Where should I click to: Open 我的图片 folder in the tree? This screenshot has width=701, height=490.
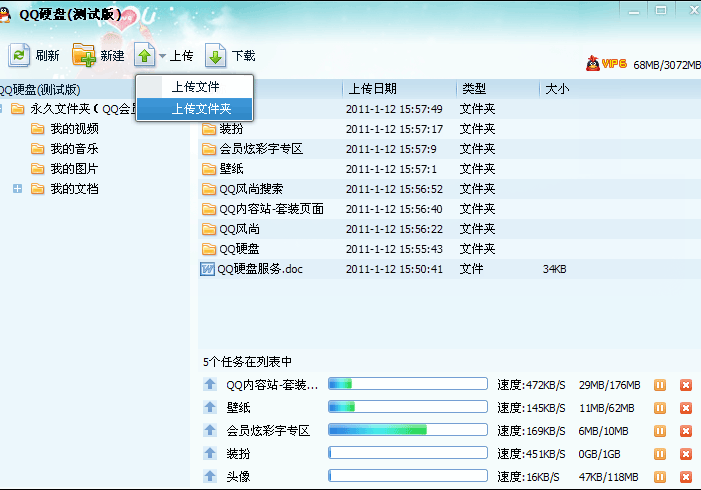pyautogui.click(x=65, y=169)
